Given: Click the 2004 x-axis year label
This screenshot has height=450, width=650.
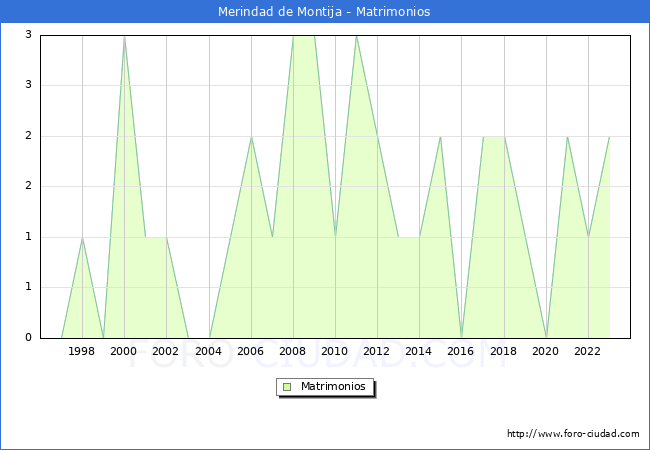Looking at the screenshot, I should click(x=208, y=351).
